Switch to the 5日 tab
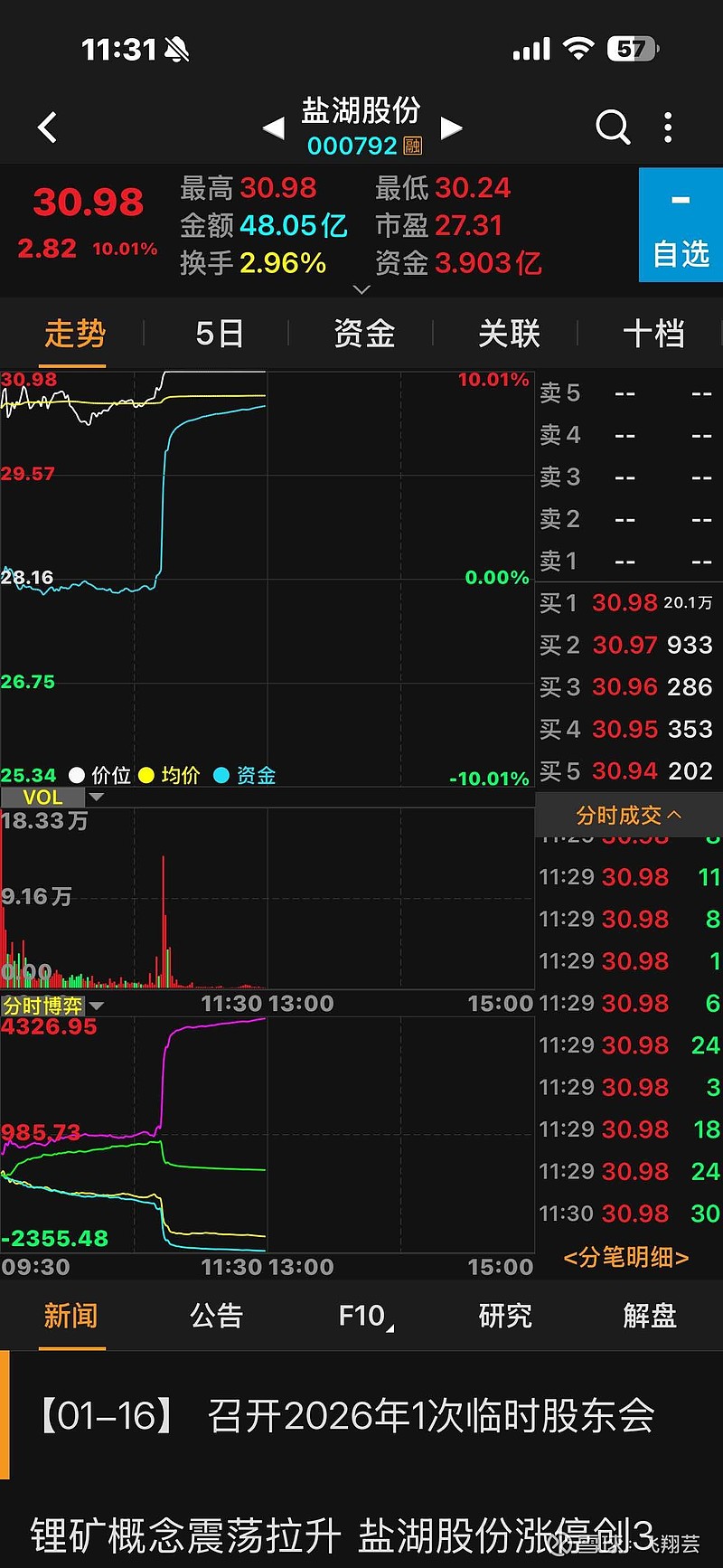Viewport: 723px width, 1568px height. [220, 334]
